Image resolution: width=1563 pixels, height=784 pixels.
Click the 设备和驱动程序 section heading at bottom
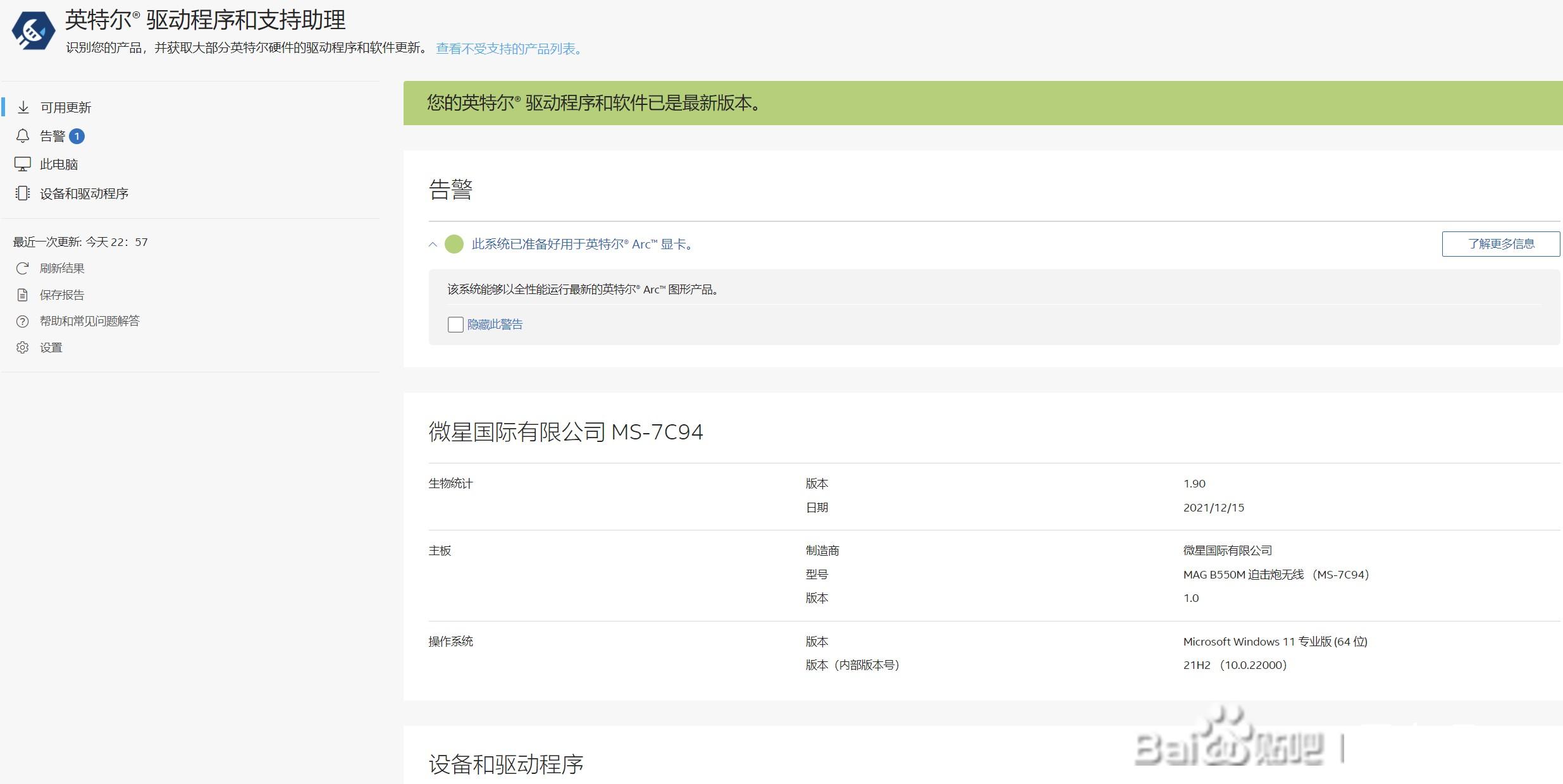pos(506,764)
